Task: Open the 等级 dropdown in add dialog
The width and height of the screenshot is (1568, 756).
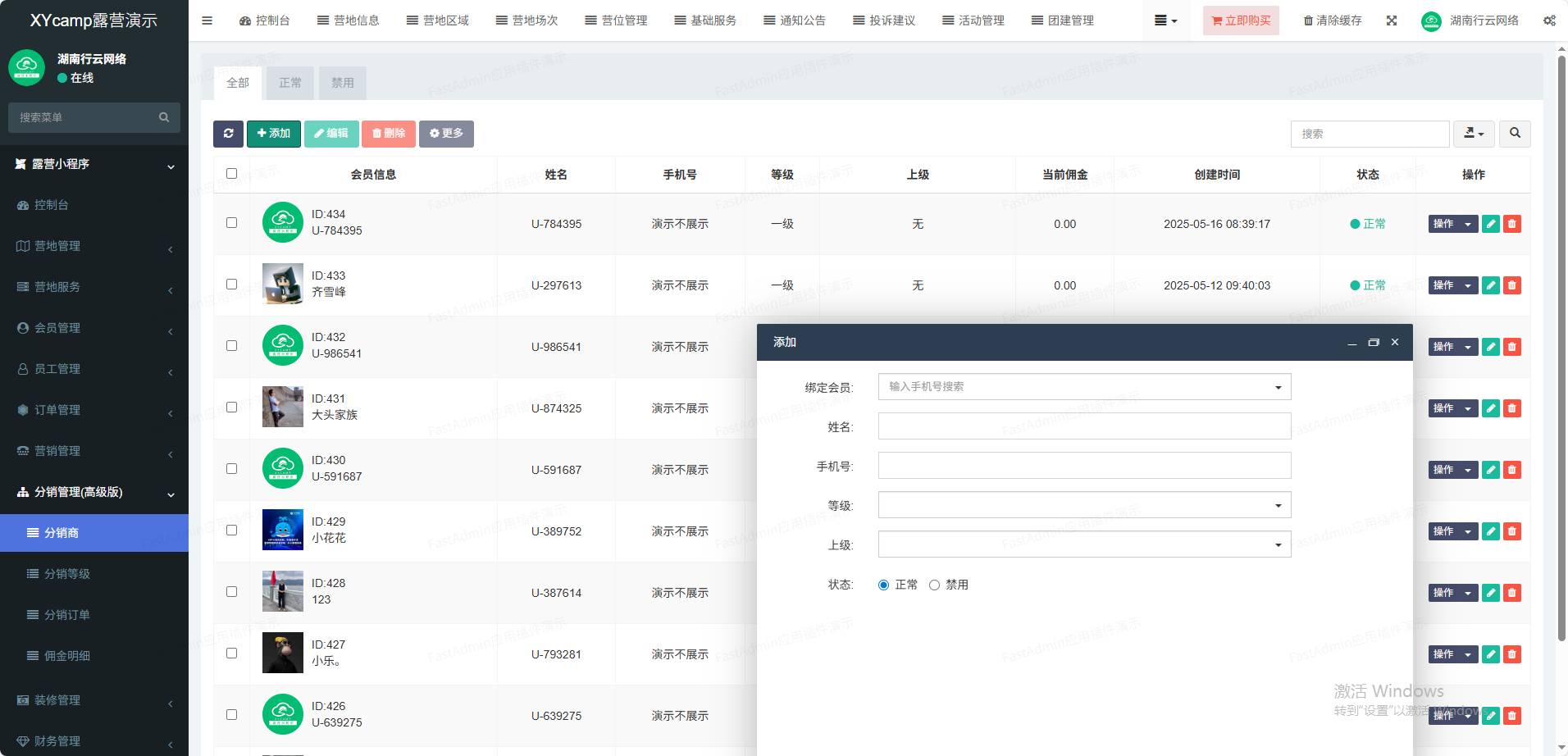Action: pos(1084,505)
